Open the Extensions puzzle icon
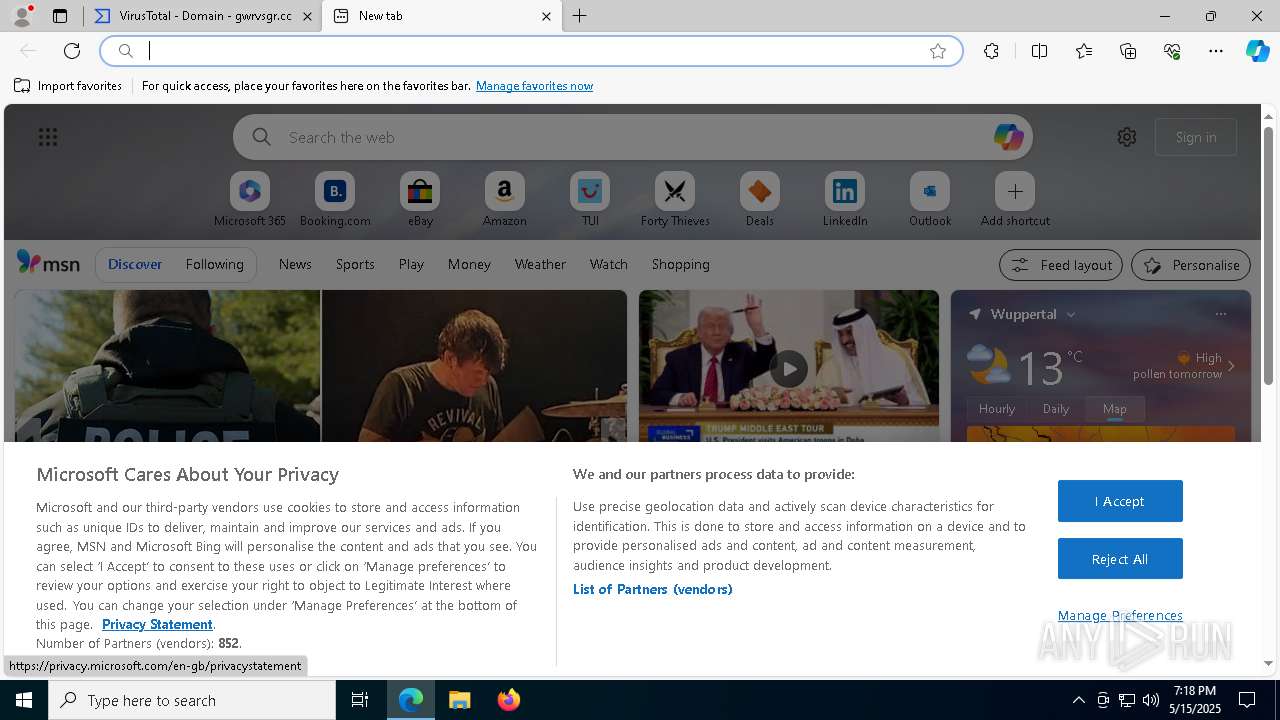Viewport: 1280px width, 720px height. (x=991, y=51)
